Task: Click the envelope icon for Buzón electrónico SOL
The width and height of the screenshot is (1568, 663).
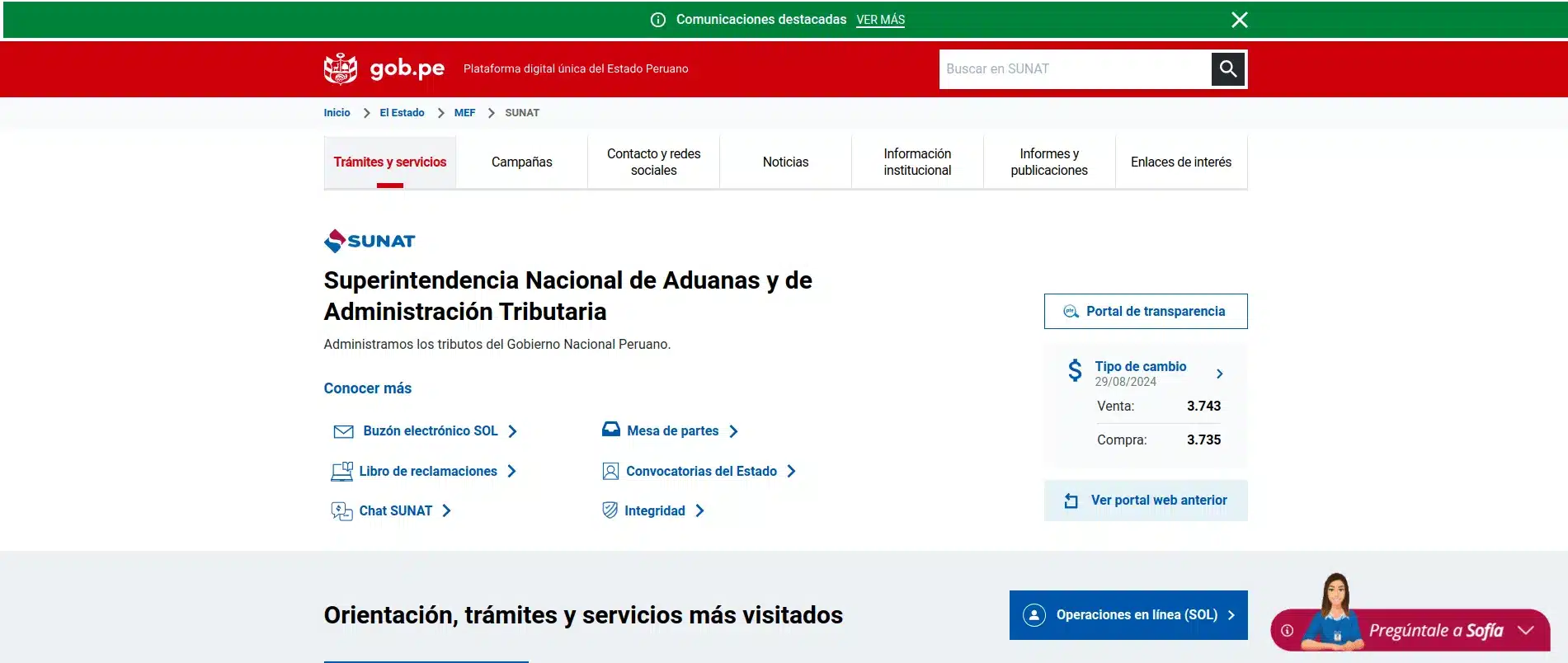Action: 343,431
